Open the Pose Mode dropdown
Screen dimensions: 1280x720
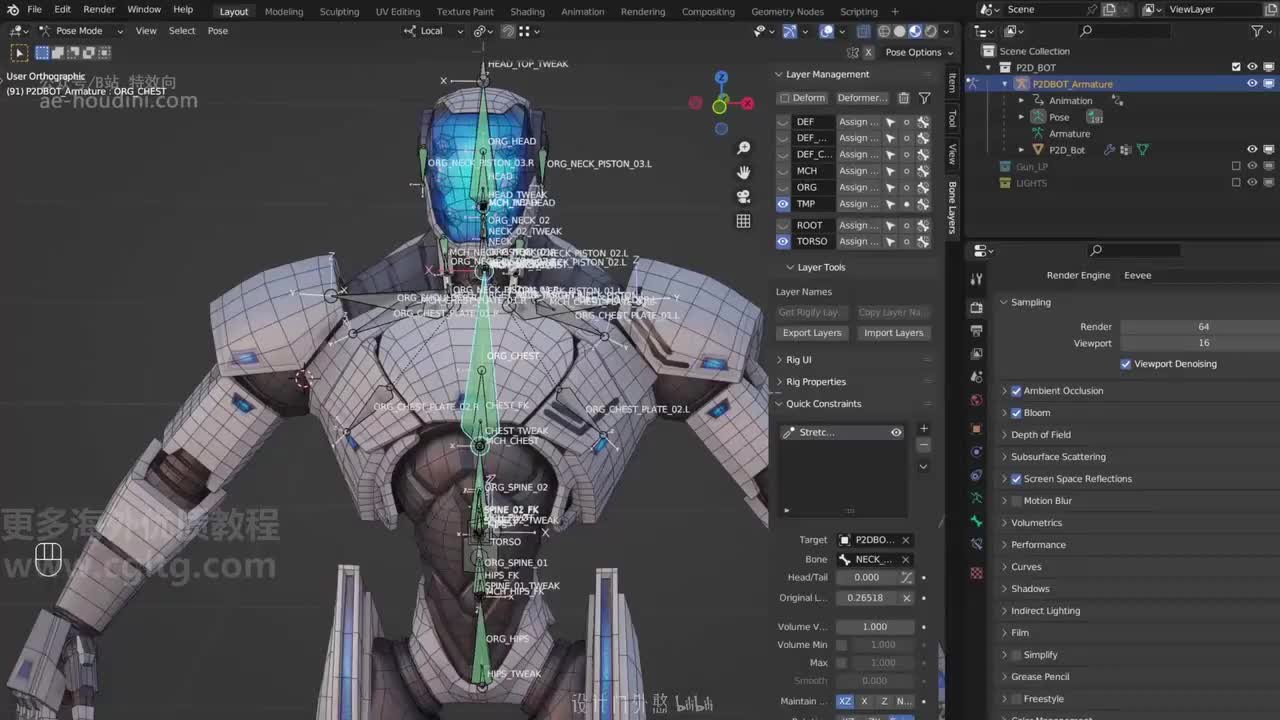coord(80,31)
